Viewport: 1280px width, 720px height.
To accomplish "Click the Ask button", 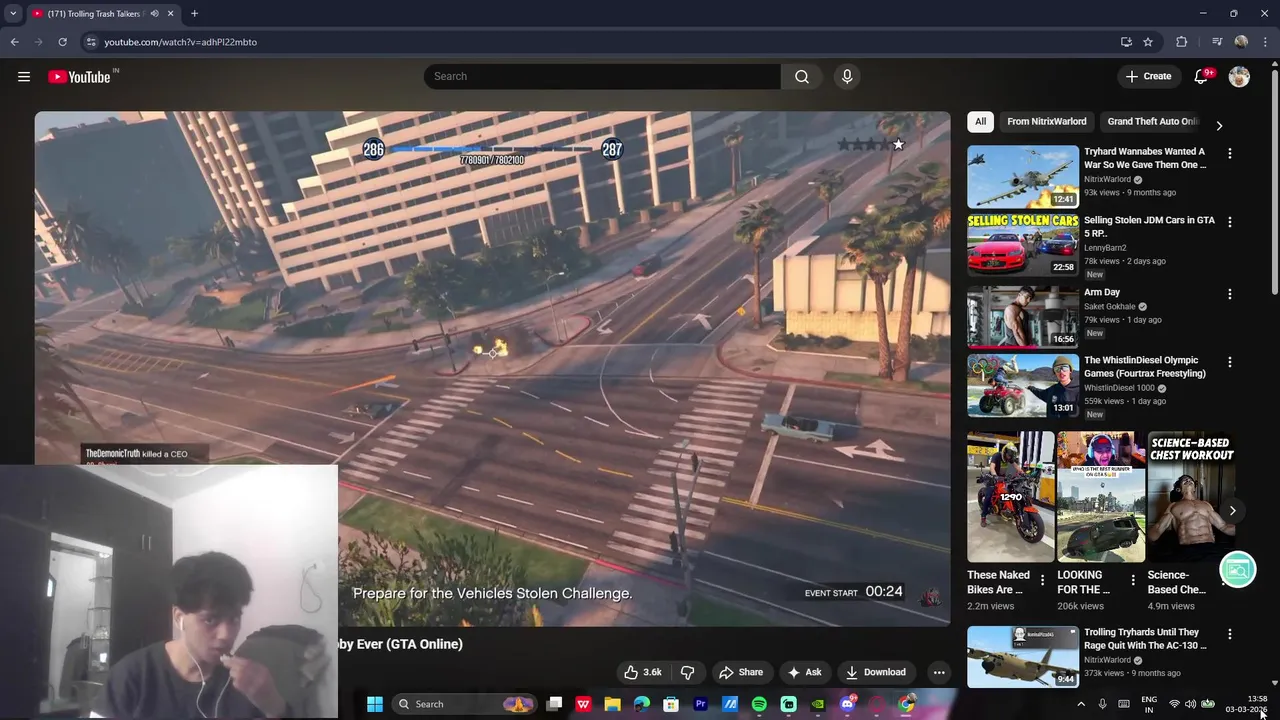I will 805,672.
